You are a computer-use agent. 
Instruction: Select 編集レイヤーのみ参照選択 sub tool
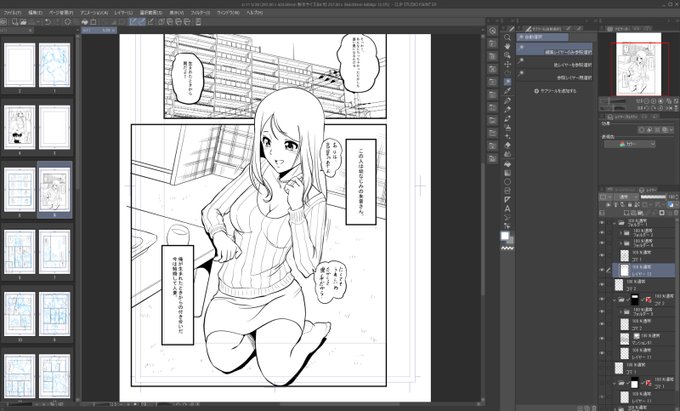(556, 50)
